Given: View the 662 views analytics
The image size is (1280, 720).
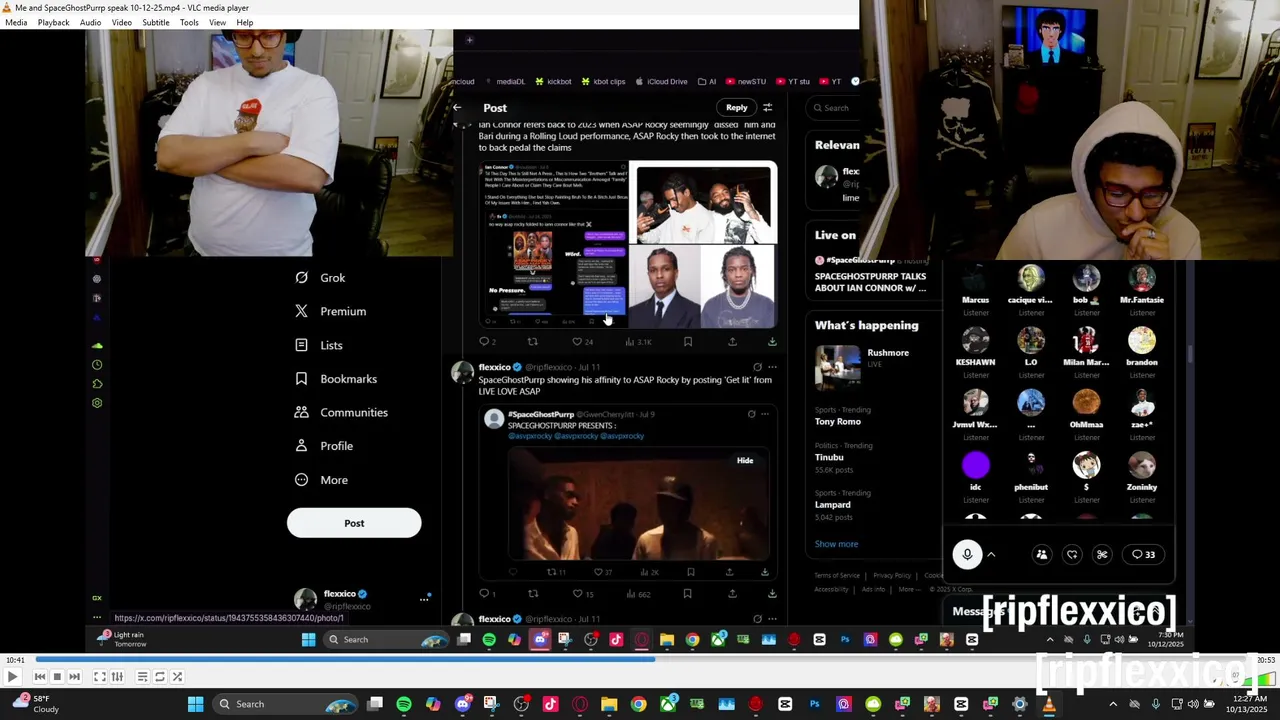Looking at the screenshot, I should pos(638,594).
